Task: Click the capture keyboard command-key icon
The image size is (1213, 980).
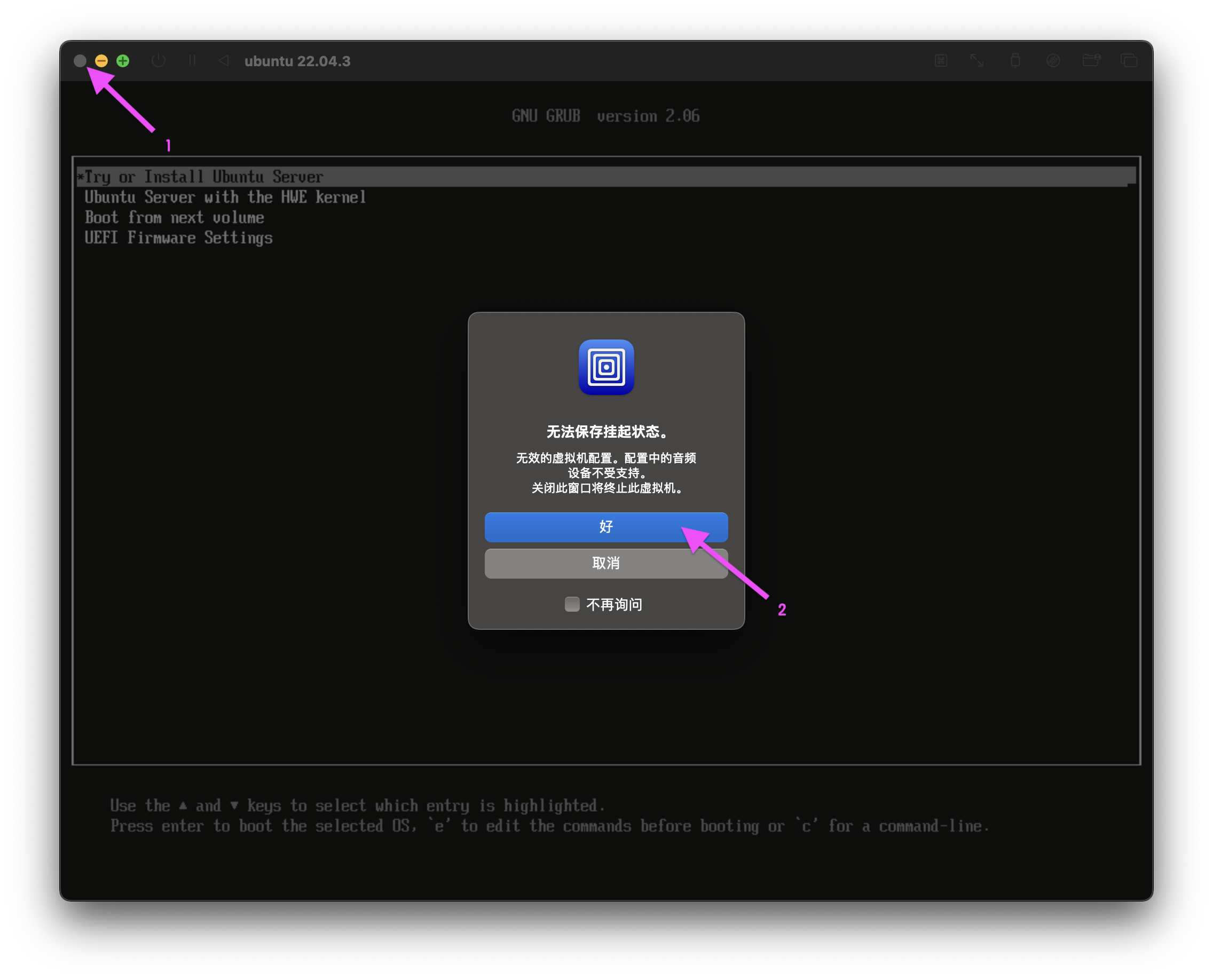Action: click(941, 60)
